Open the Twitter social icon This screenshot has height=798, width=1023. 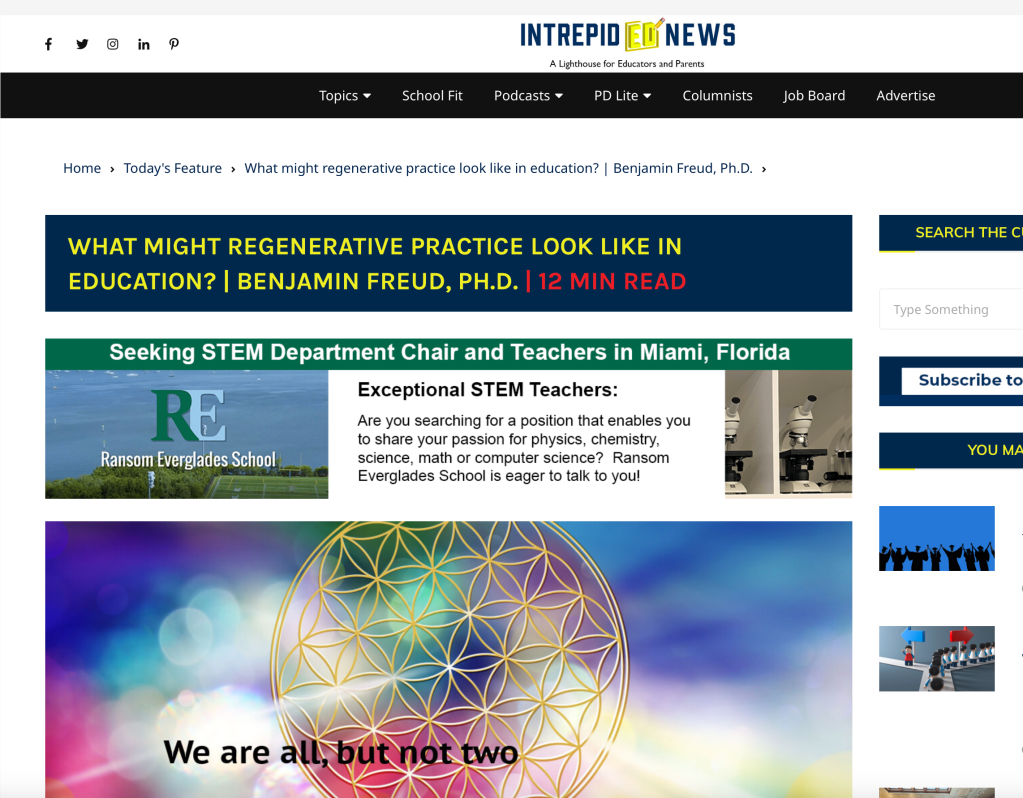(x=82, y=44)
